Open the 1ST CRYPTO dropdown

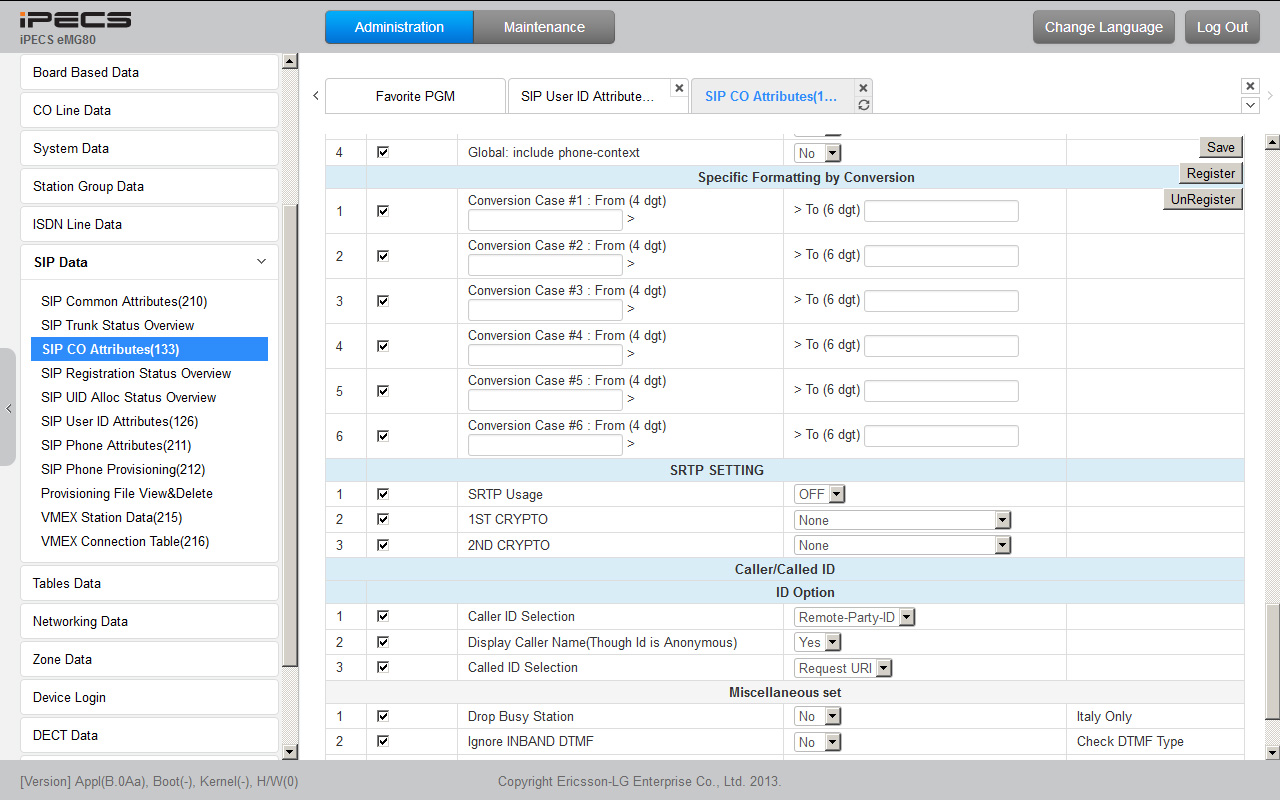903,520
